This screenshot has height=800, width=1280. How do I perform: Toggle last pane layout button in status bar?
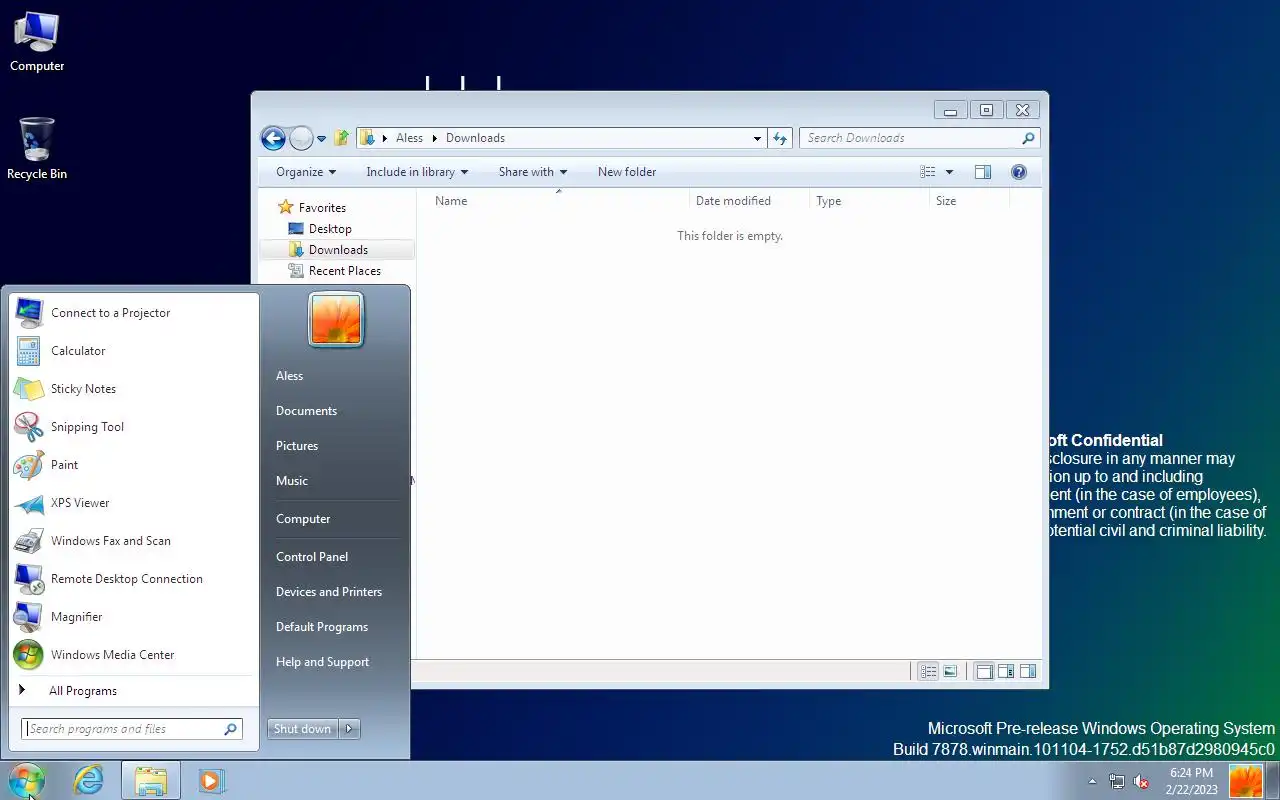pyautogui.click(x=1028, y=672)
